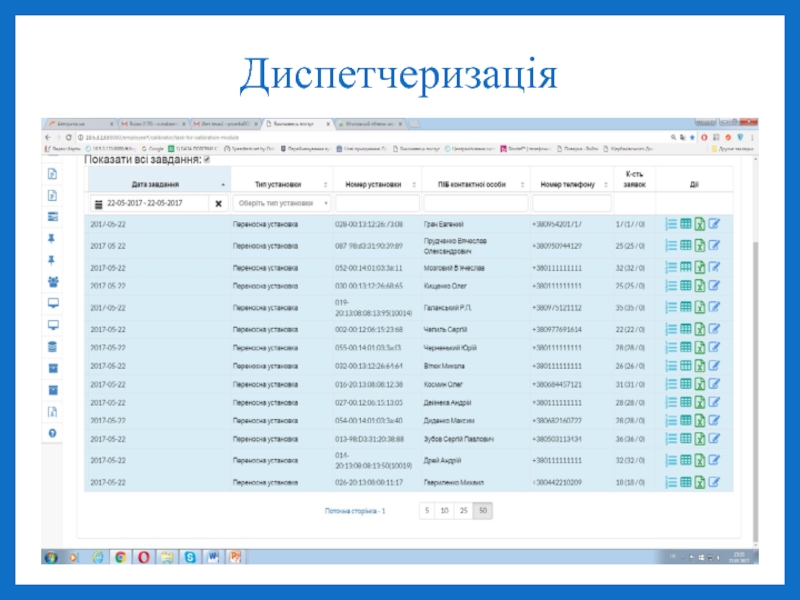Click the 'Номер установки' filter field
The image size is (800, 600).
coord(376,203)
